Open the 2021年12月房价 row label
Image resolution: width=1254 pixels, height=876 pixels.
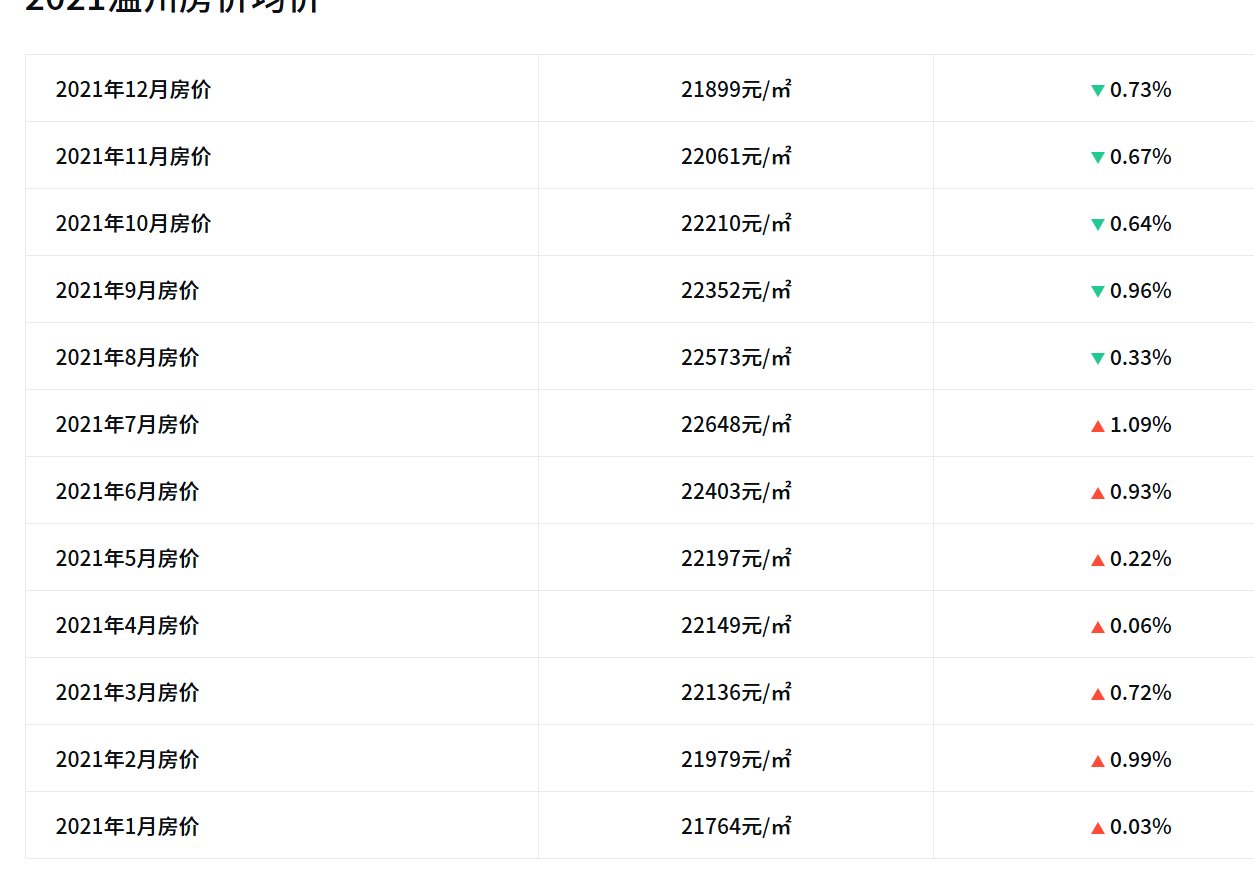133,90
